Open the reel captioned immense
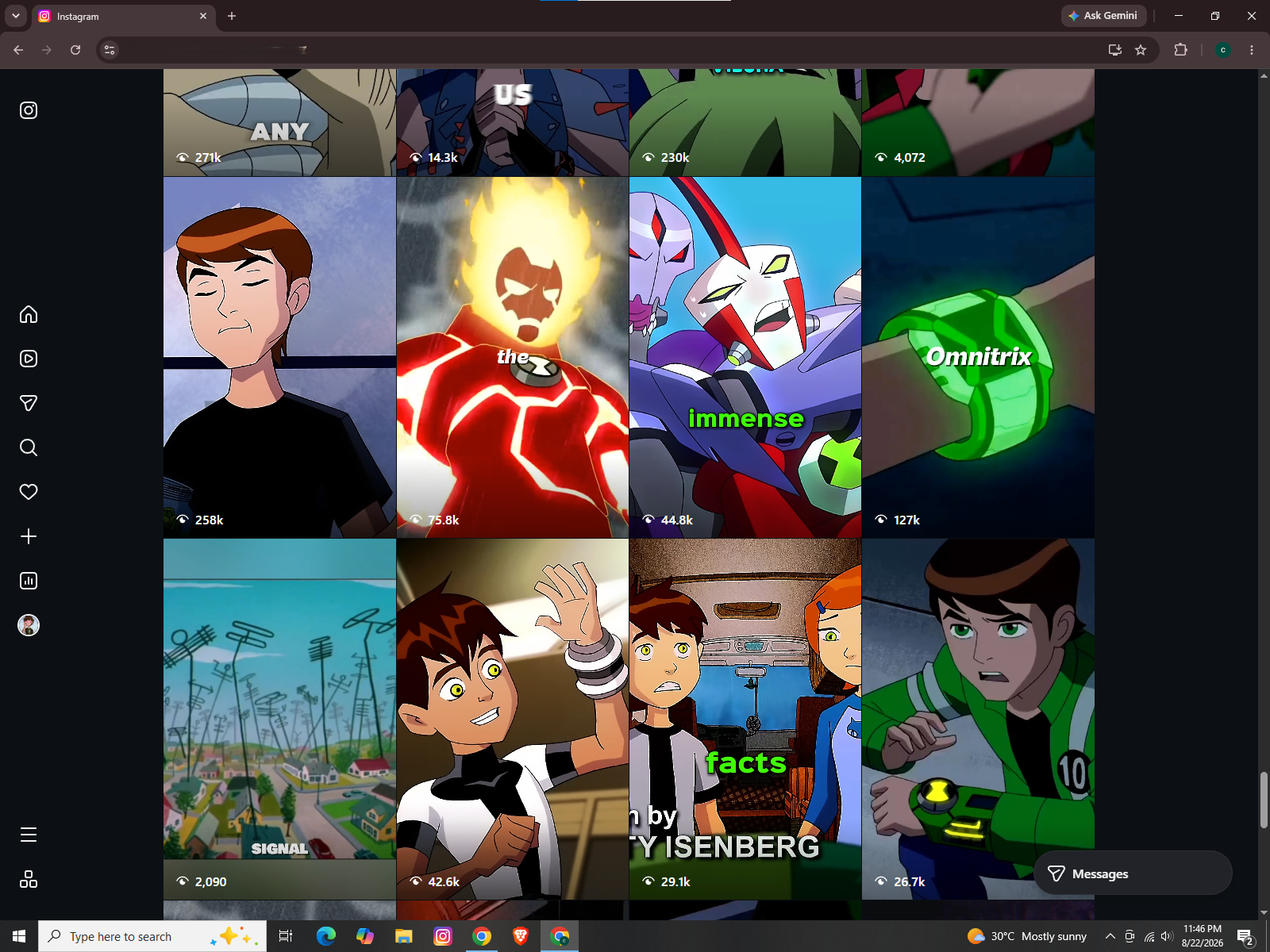This screenshot has height=952, width=1270. (745, 358)
